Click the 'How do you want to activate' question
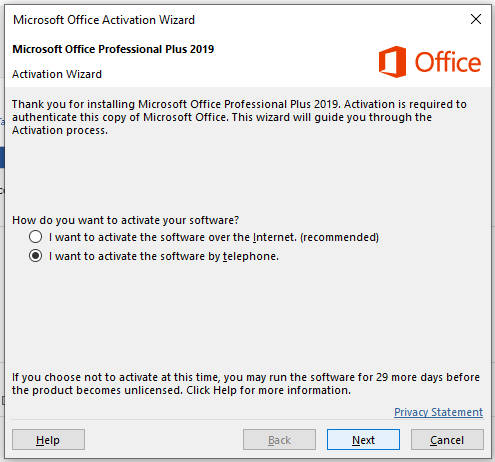495x462 pixels. click(126, 220)
